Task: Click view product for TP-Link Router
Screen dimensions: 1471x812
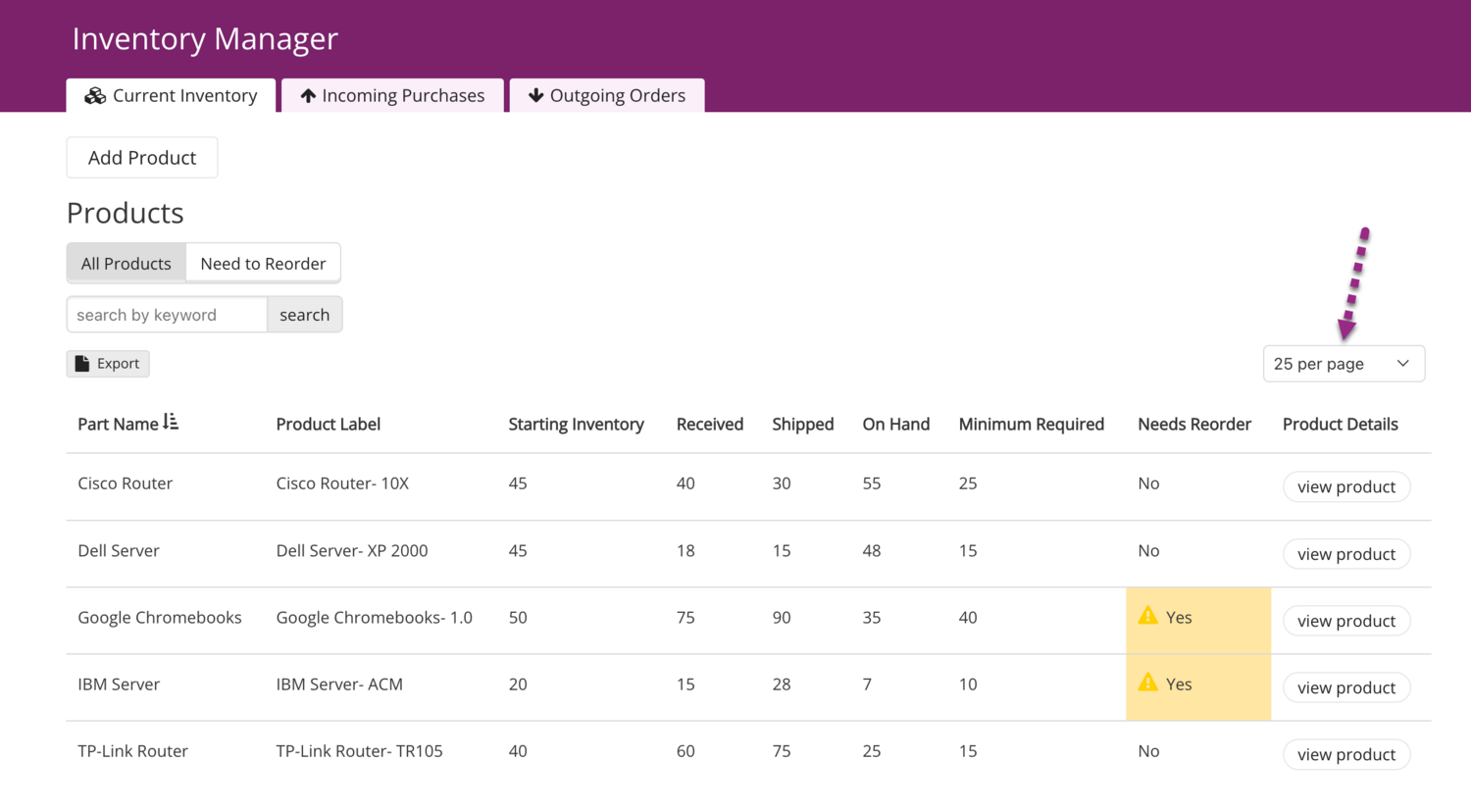Action: pyautogui.click(x=1345, y=754)
